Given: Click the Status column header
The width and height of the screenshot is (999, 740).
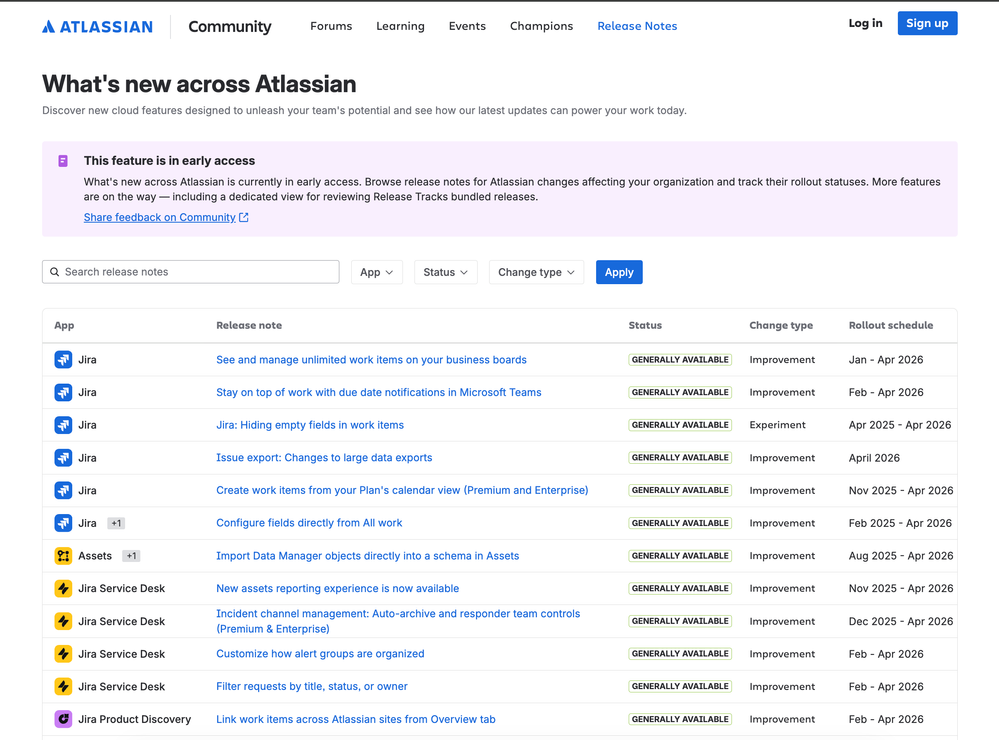Looking at the screenshot, I should [x=645, y=325].
